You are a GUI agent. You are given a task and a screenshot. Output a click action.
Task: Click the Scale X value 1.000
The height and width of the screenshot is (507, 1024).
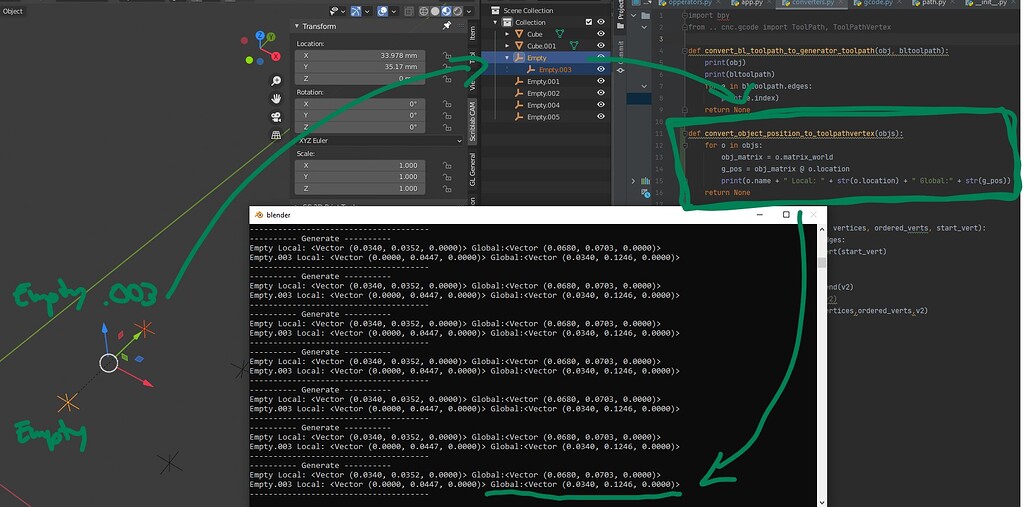[360, 165]
